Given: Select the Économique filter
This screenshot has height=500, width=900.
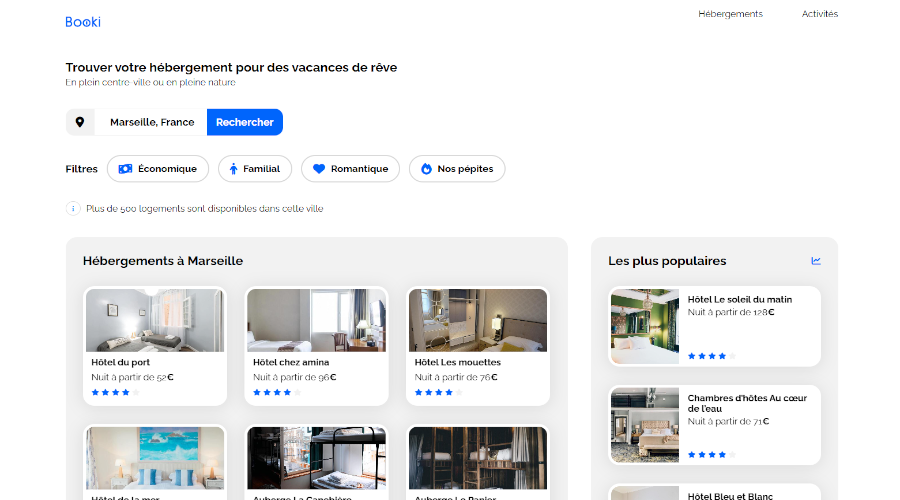Looking at the screenshot, I should [158, 169].
